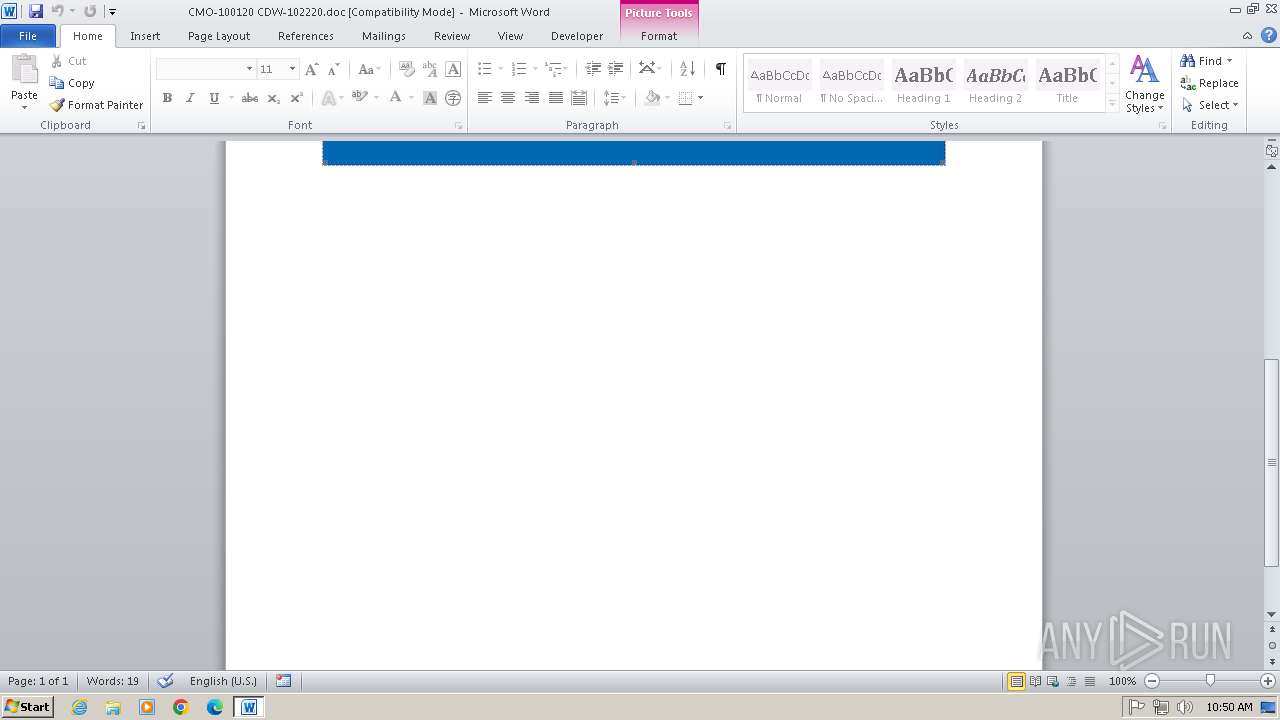Toggle Strikethrough formatting
1280x720 pixels.
250,98
